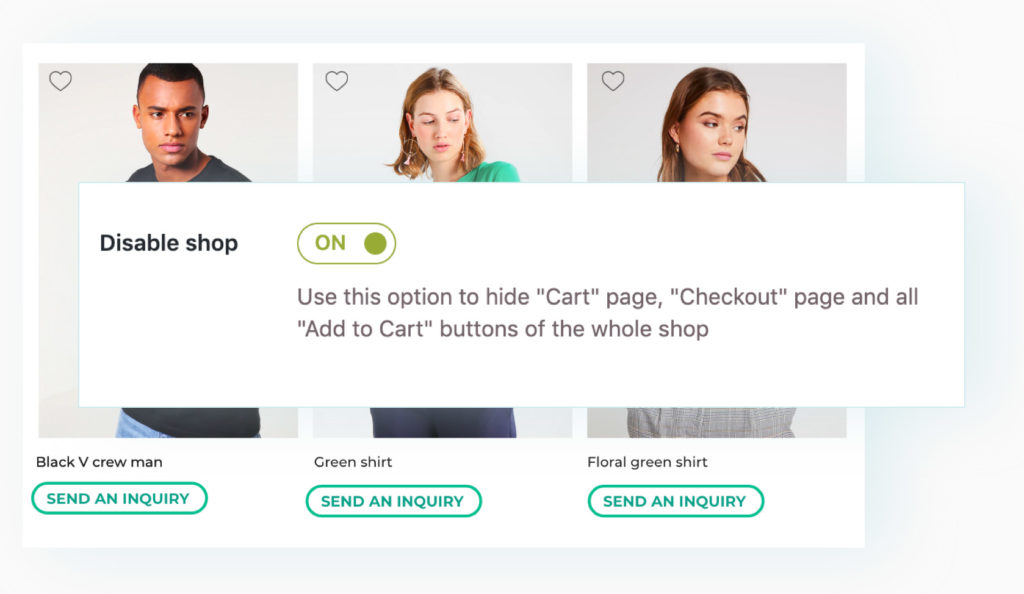Toggle the Disable shop switch
This screenshot has width=1024, height=594.
[x=346, y=243]
